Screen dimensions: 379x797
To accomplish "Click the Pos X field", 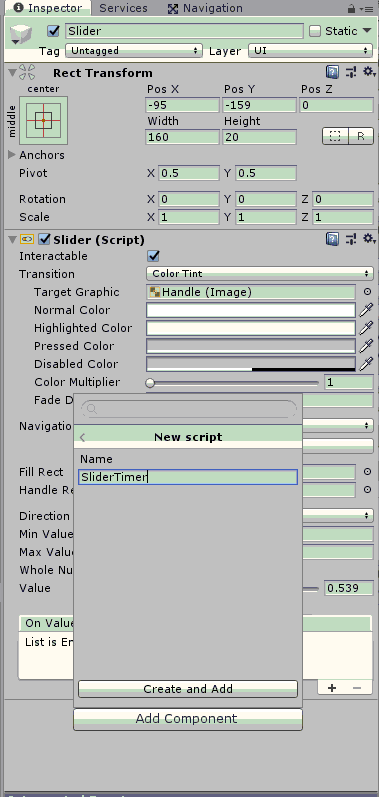I will point(182,105).
